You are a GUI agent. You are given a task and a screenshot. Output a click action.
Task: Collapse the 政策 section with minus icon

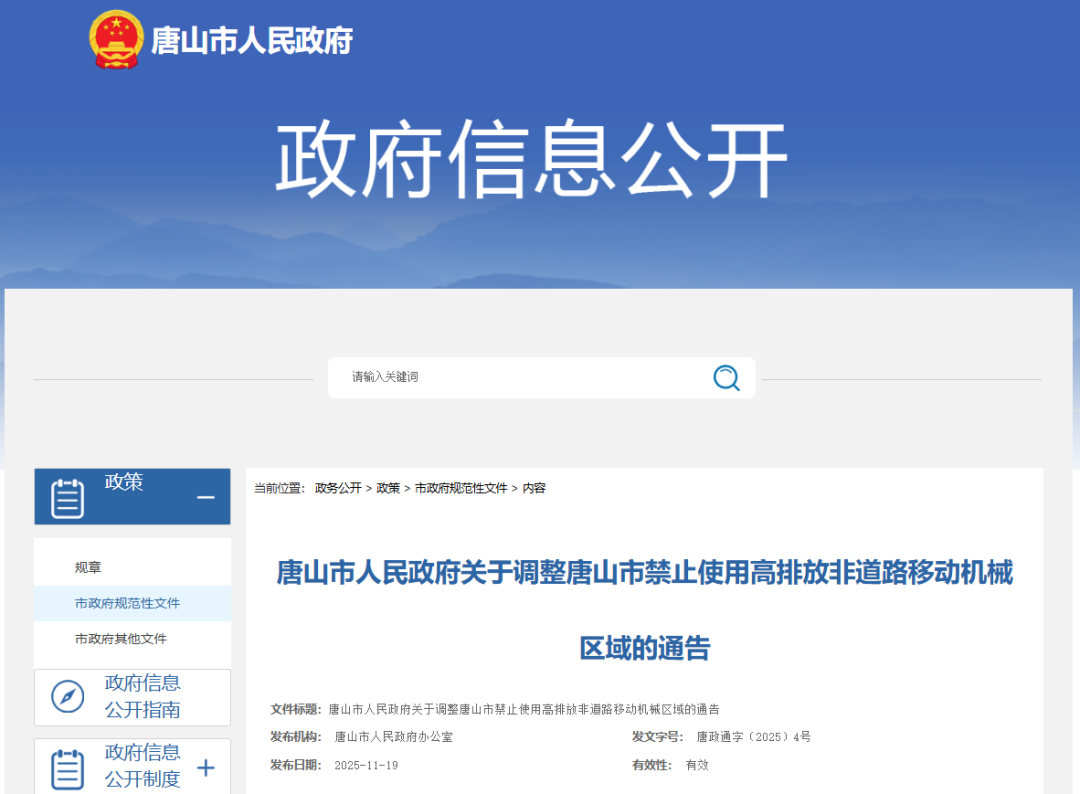[206, 497]
